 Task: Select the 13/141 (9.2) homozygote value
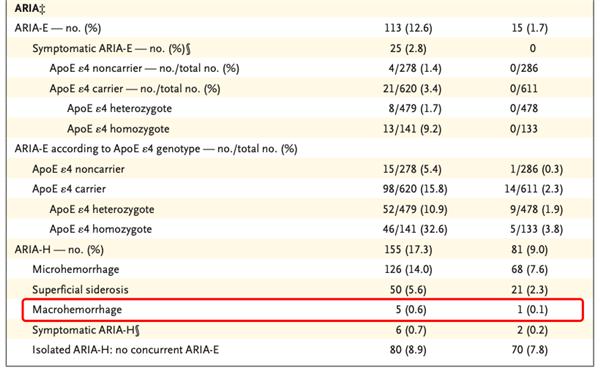tap(412, 129)
